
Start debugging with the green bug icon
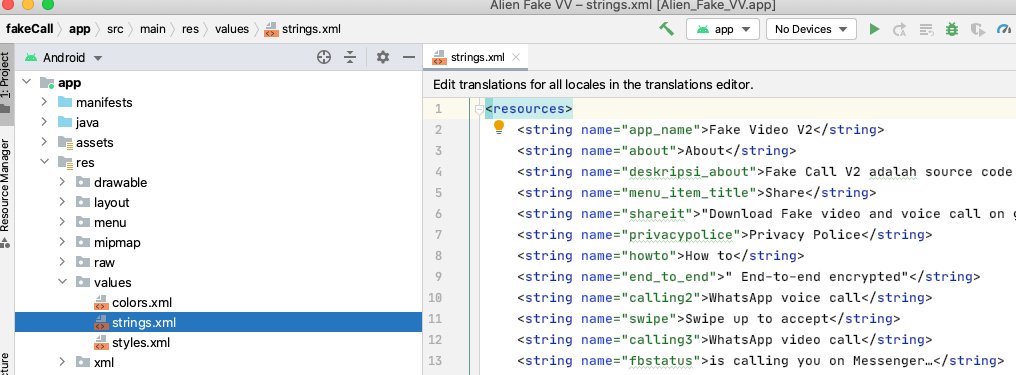click(x=952, y=29)
